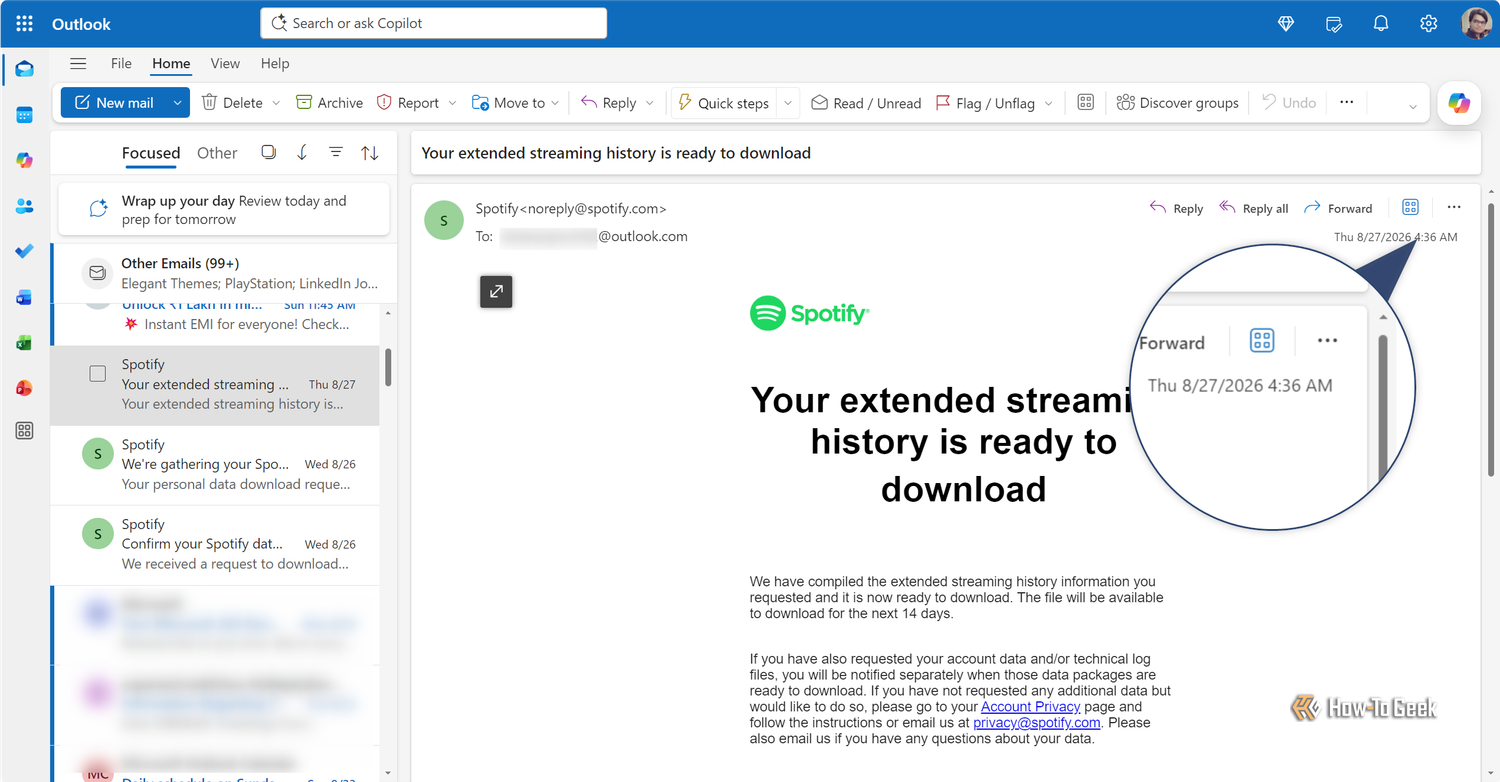Expand the Delete dropdown arrow
The image size is (1500, 782).
275,102
